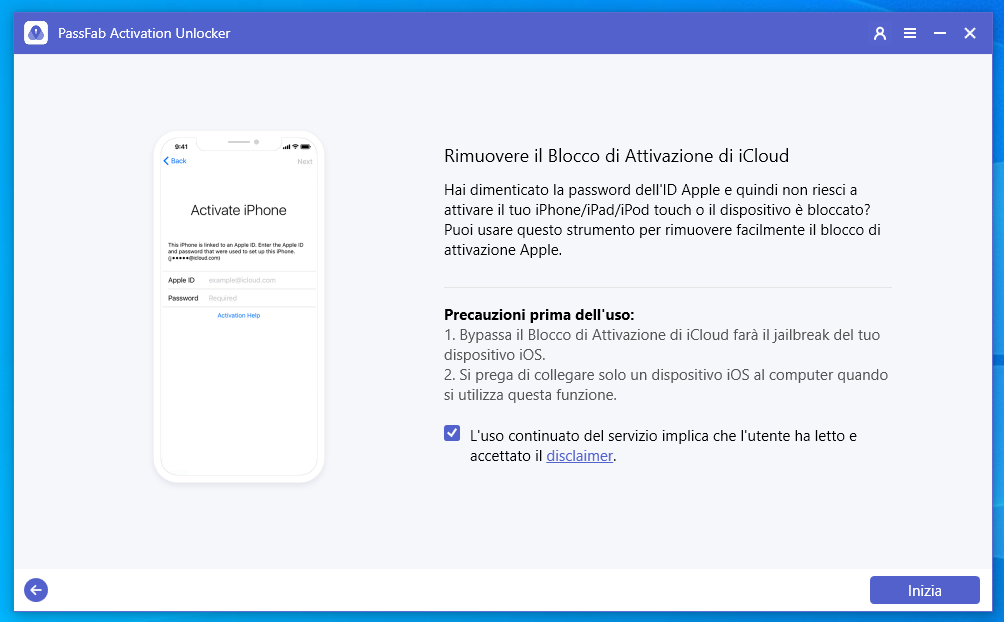Go back using the round arrow button
The width and height of the screenshot is (1004, 622).
click(36, 590)
